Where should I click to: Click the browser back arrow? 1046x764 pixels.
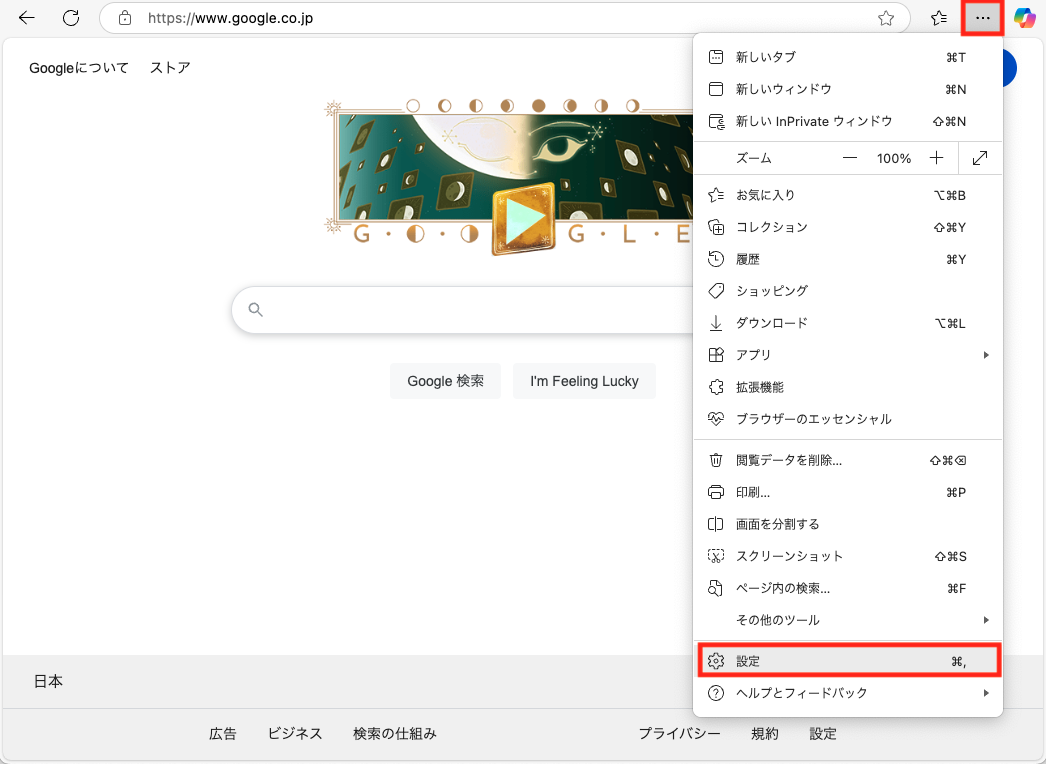(x=27, y=18)
